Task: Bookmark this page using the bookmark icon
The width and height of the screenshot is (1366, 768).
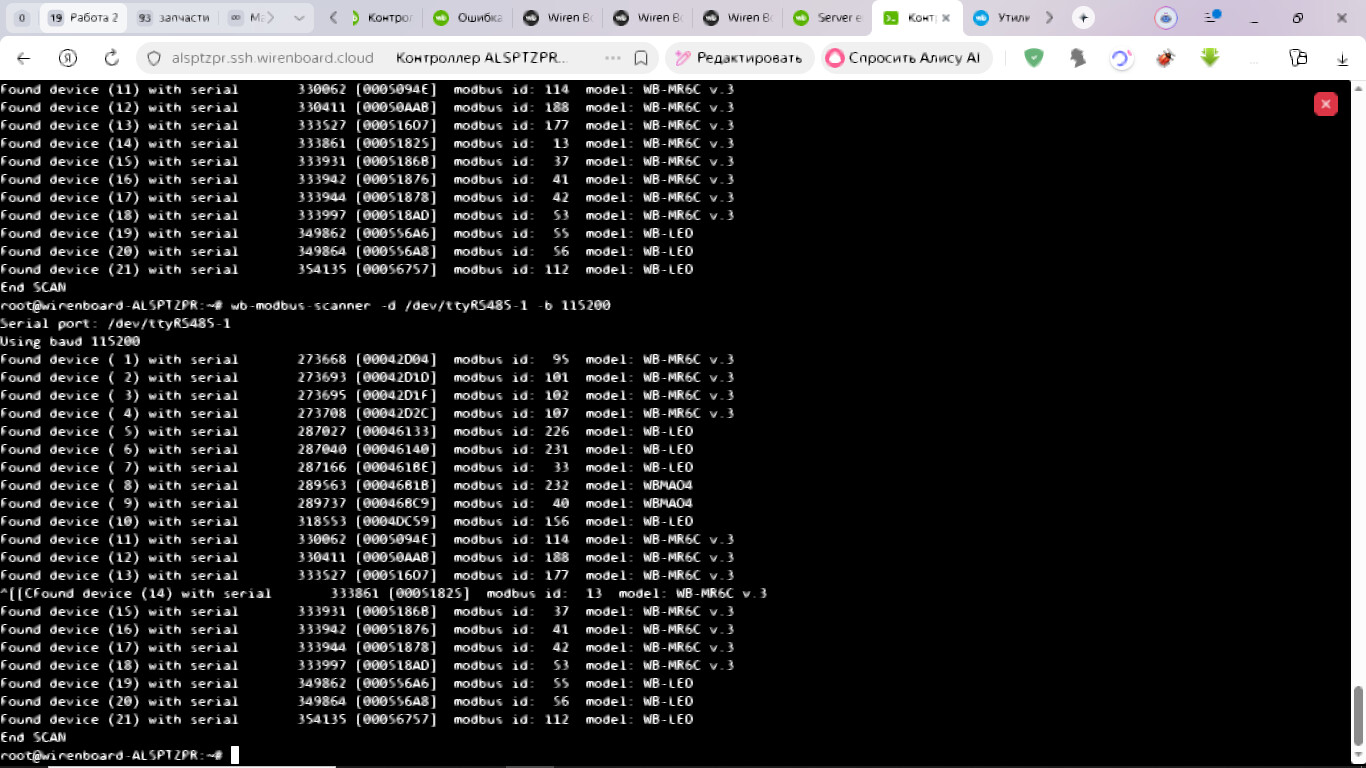Action: 641,58
